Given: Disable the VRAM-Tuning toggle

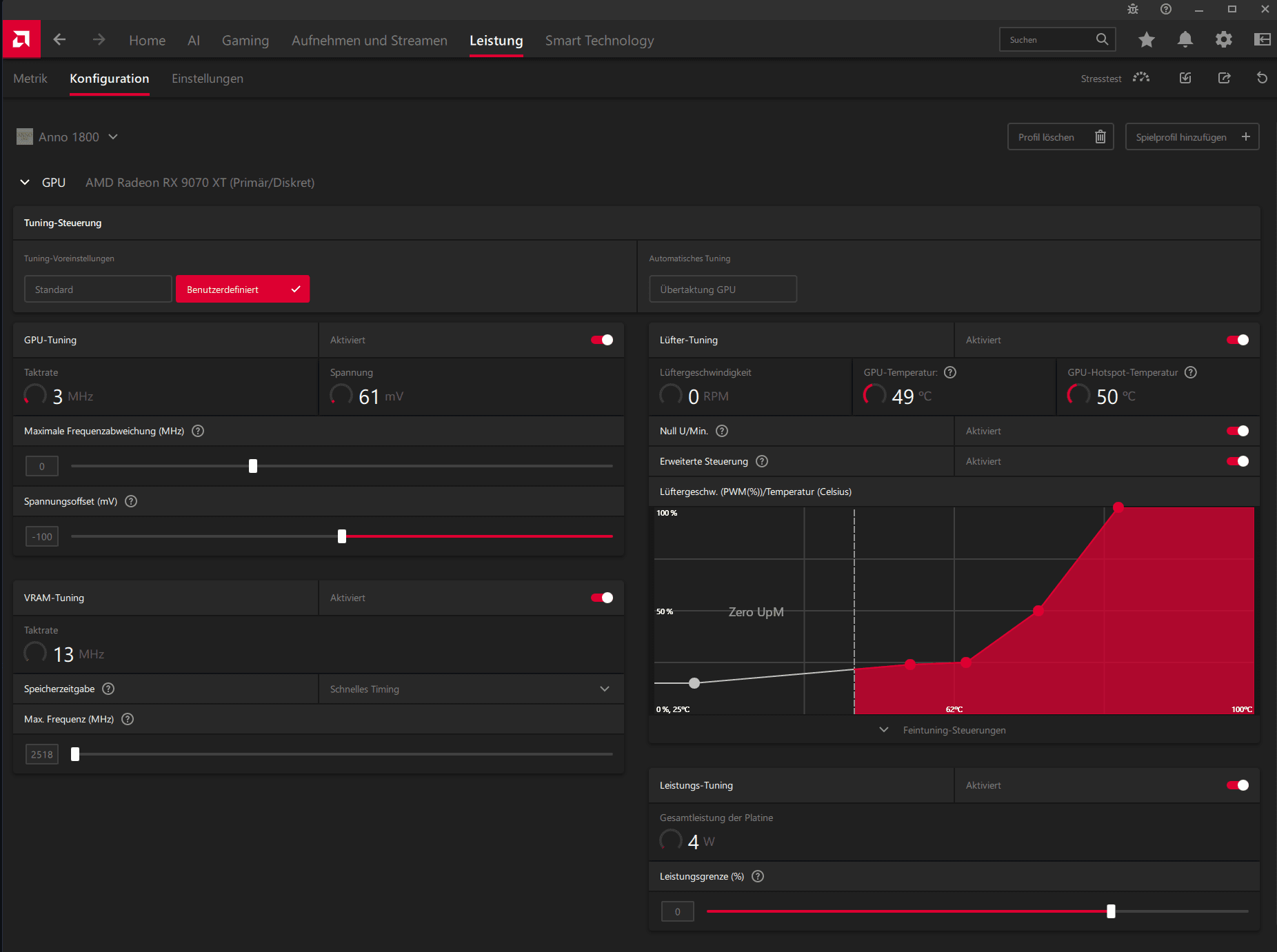Looking at the screenshot, I should (x=602, y=598).
